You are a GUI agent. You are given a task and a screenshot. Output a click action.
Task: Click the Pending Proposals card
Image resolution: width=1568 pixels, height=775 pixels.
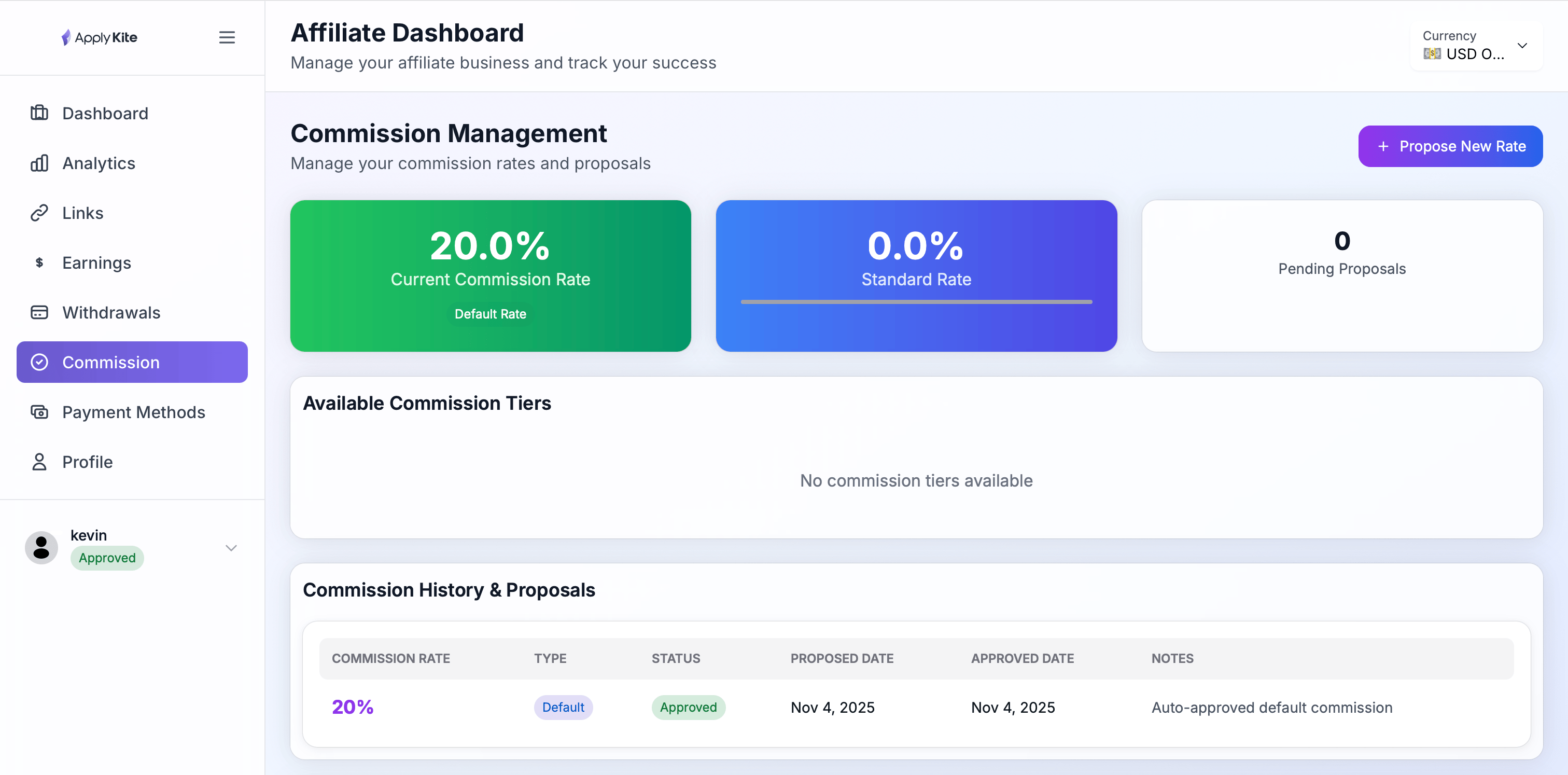tap(1341, 276)
